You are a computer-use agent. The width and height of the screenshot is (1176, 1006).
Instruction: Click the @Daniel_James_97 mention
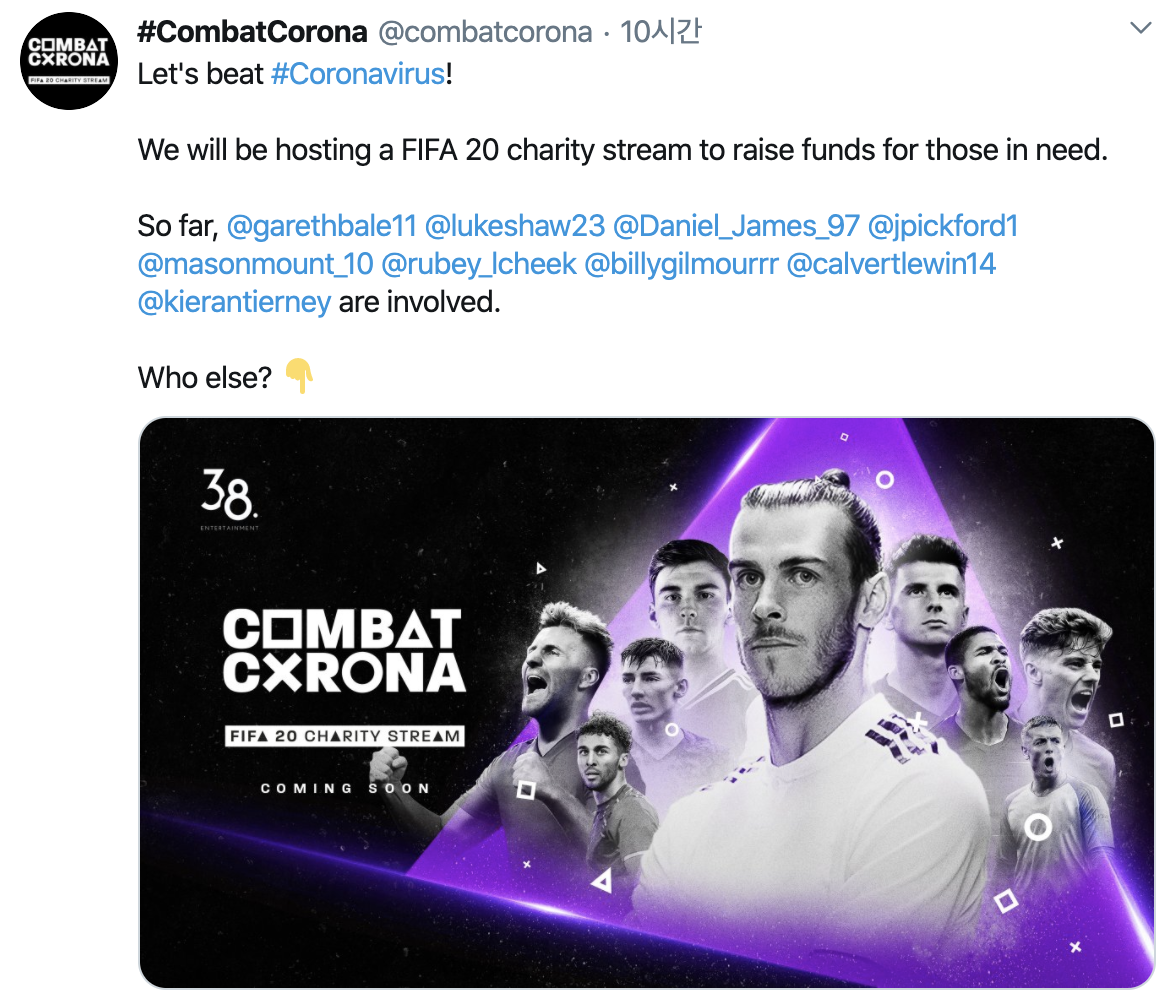pos(736,226)
